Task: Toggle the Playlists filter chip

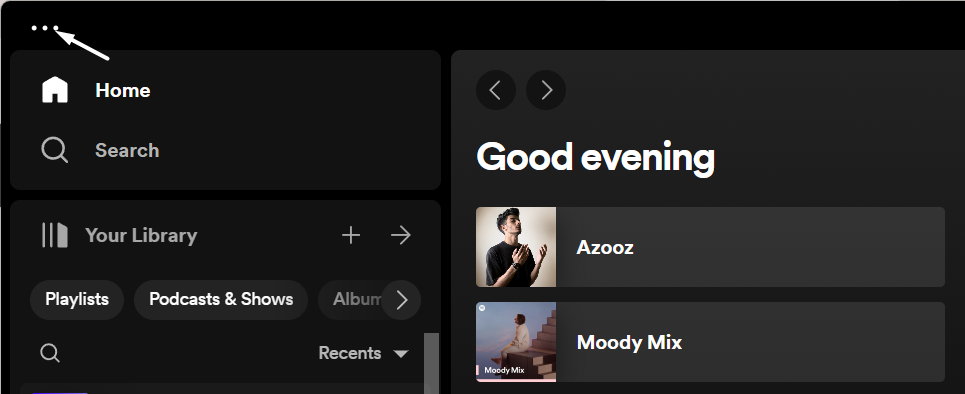Action: (77, 300)
